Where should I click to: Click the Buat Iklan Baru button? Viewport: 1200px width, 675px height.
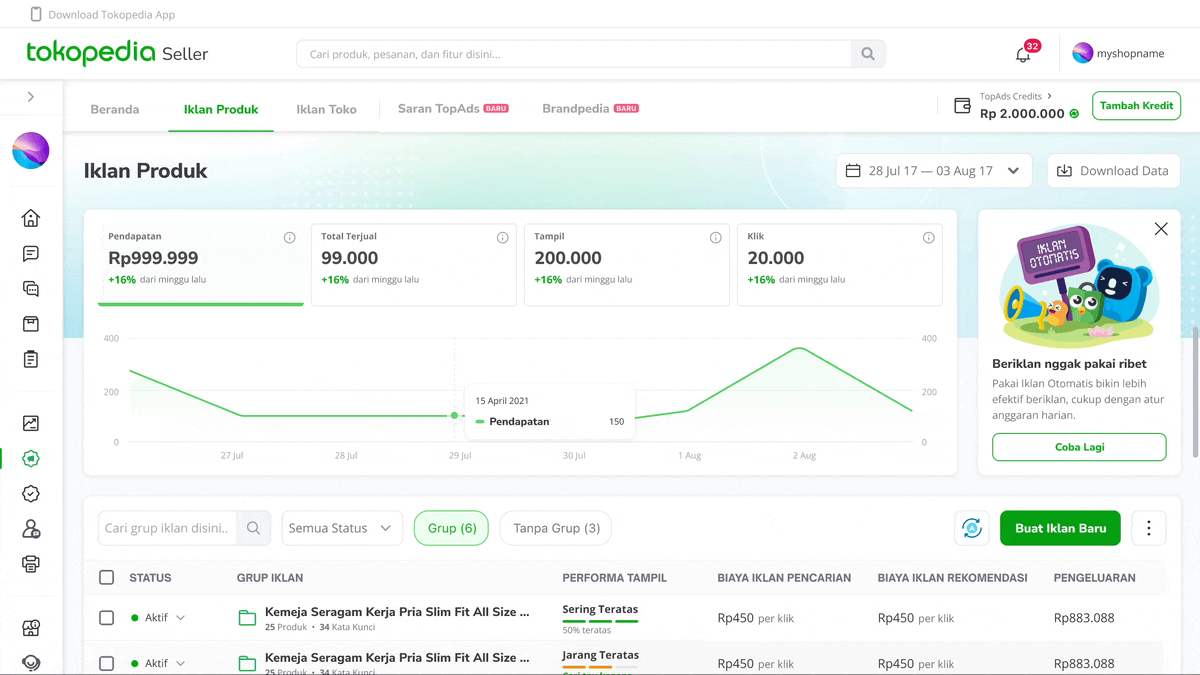click(1060, 528)
